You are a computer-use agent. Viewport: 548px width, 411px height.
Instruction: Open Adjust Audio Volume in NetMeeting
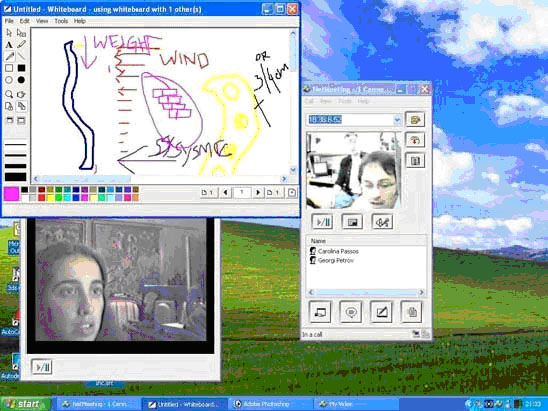[x=382, y=222]
